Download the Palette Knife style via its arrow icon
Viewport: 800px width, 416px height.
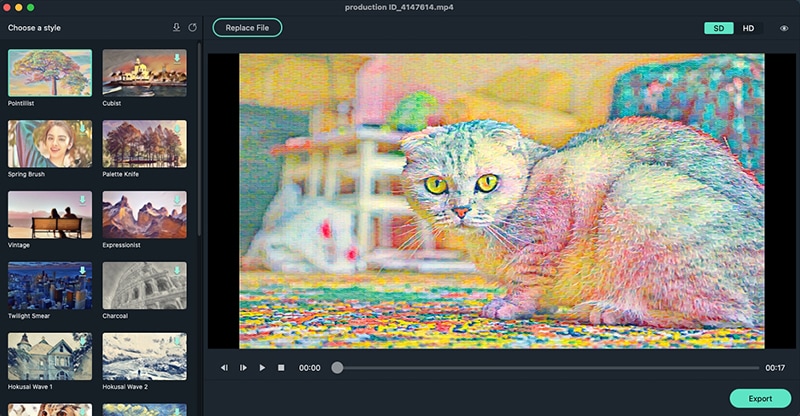pos(177,129)
